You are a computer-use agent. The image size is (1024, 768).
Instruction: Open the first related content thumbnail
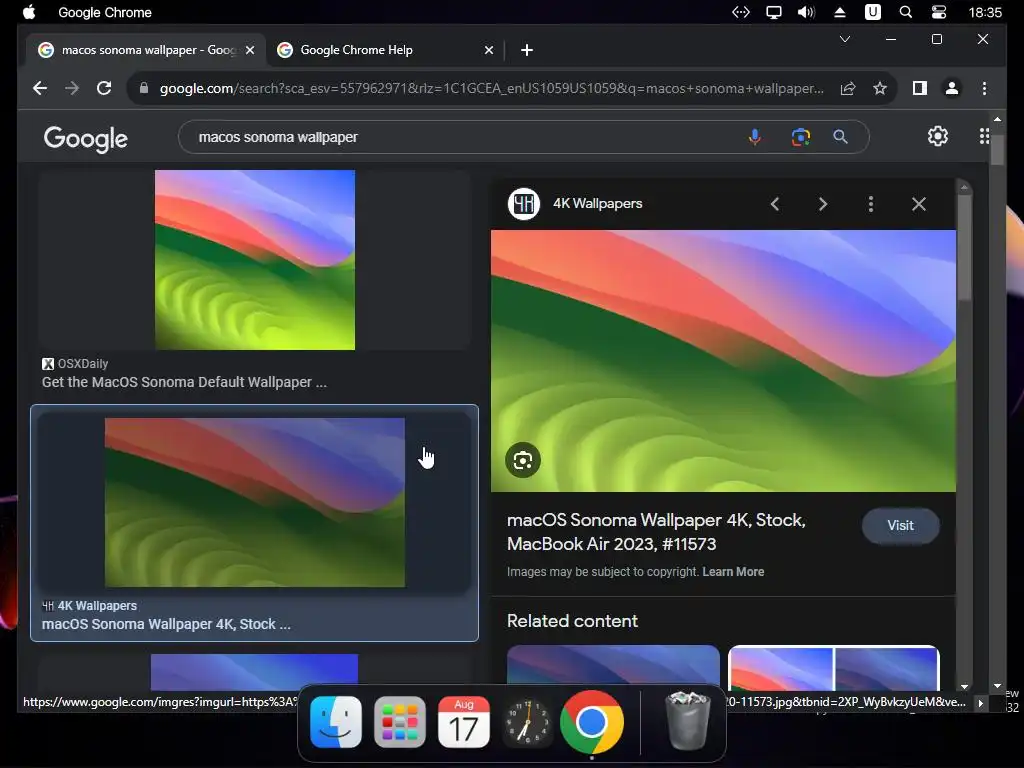coord(613,667)
